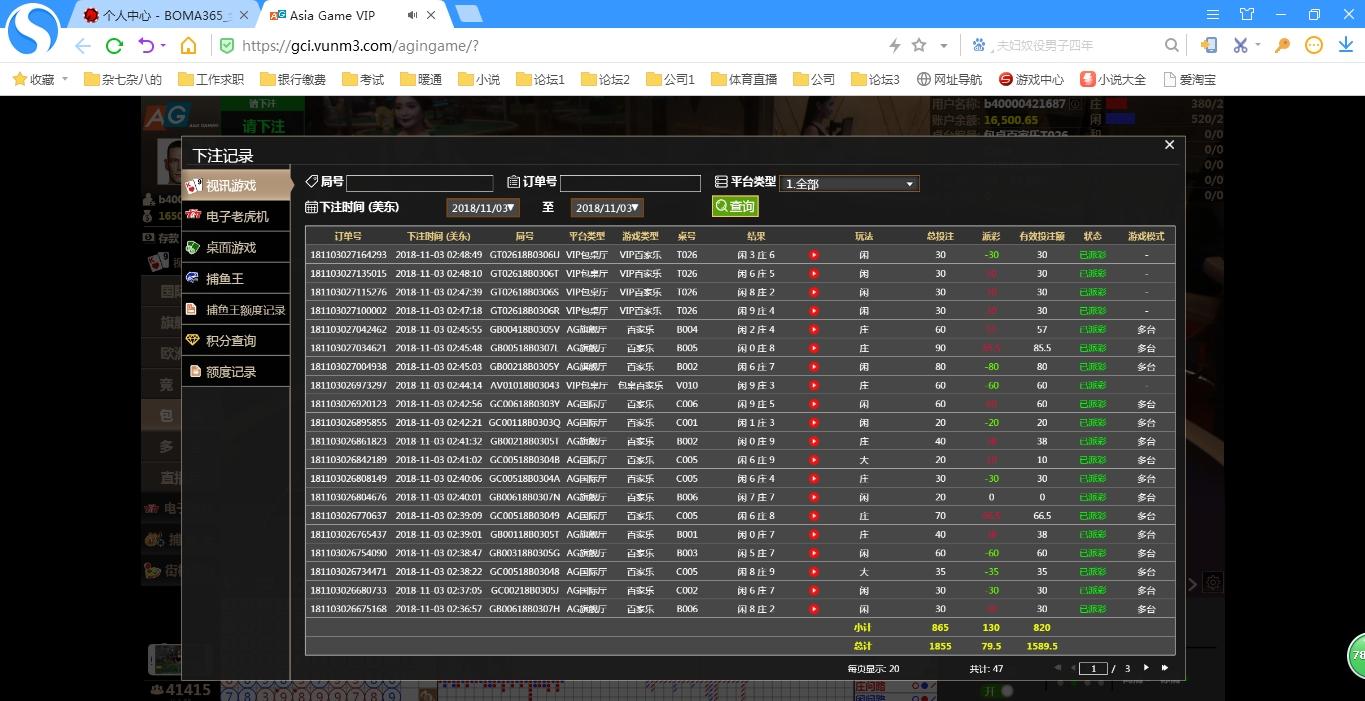Play replay for the last row order 181103026675168
Image resolution: width=1365 pixels, height=701 pixels.
pyautogui.click(x=814, y=609)
